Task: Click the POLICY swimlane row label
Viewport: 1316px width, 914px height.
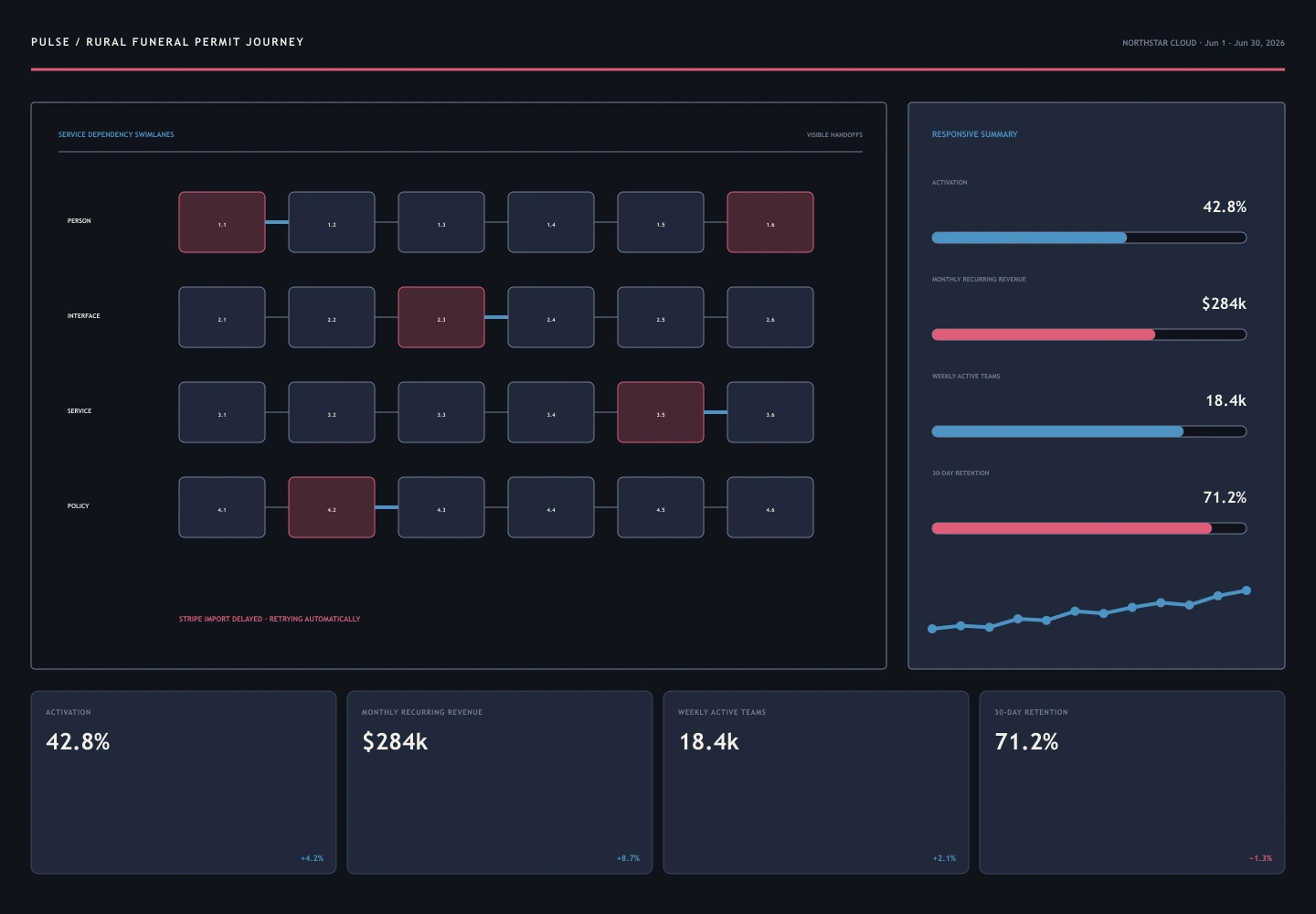Action: pyautogui.click(x=79, y=506)
